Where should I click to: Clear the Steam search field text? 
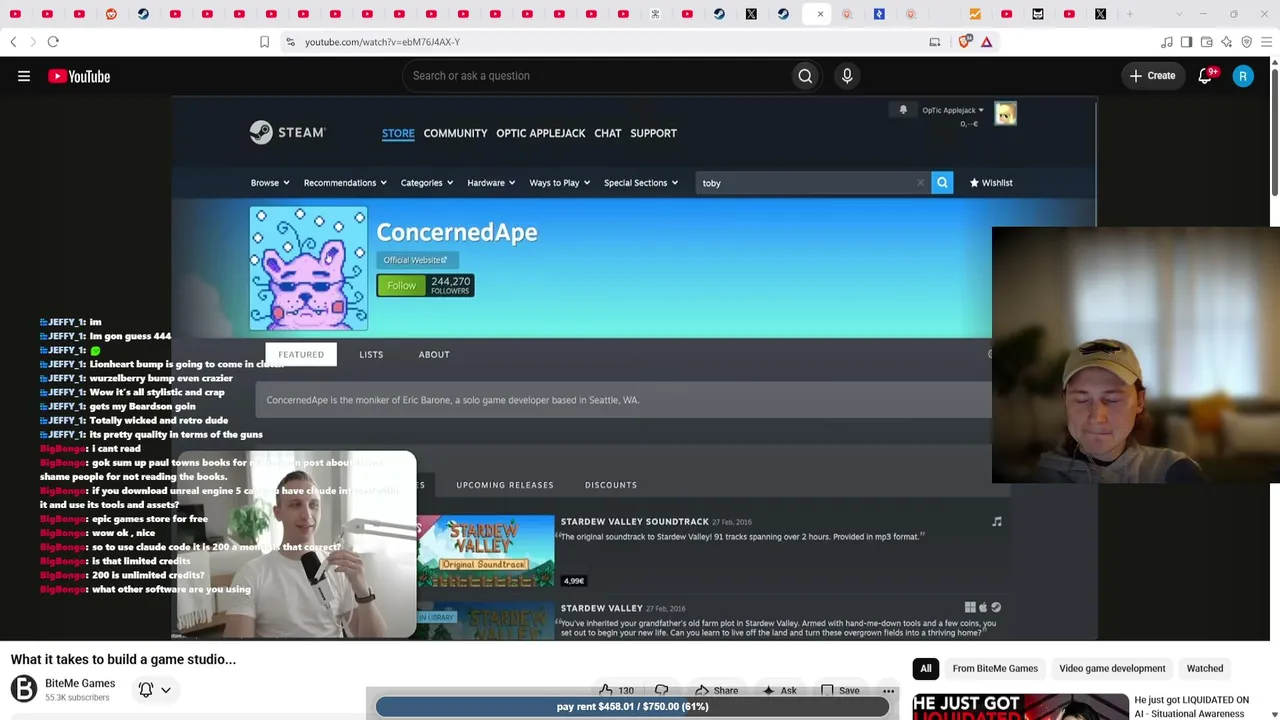921,183
